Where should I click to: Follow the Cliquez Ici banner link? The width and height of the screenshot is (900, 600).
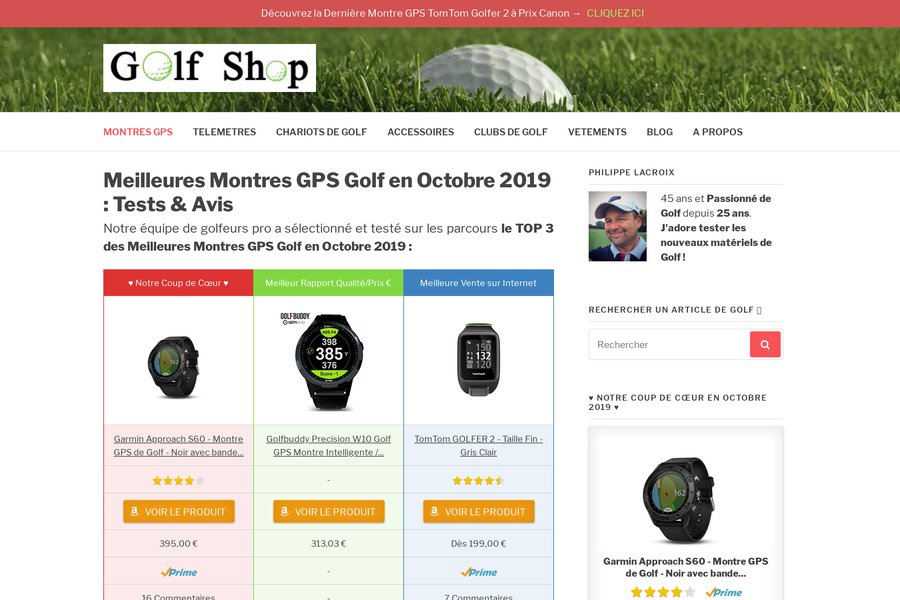[615, 13]
